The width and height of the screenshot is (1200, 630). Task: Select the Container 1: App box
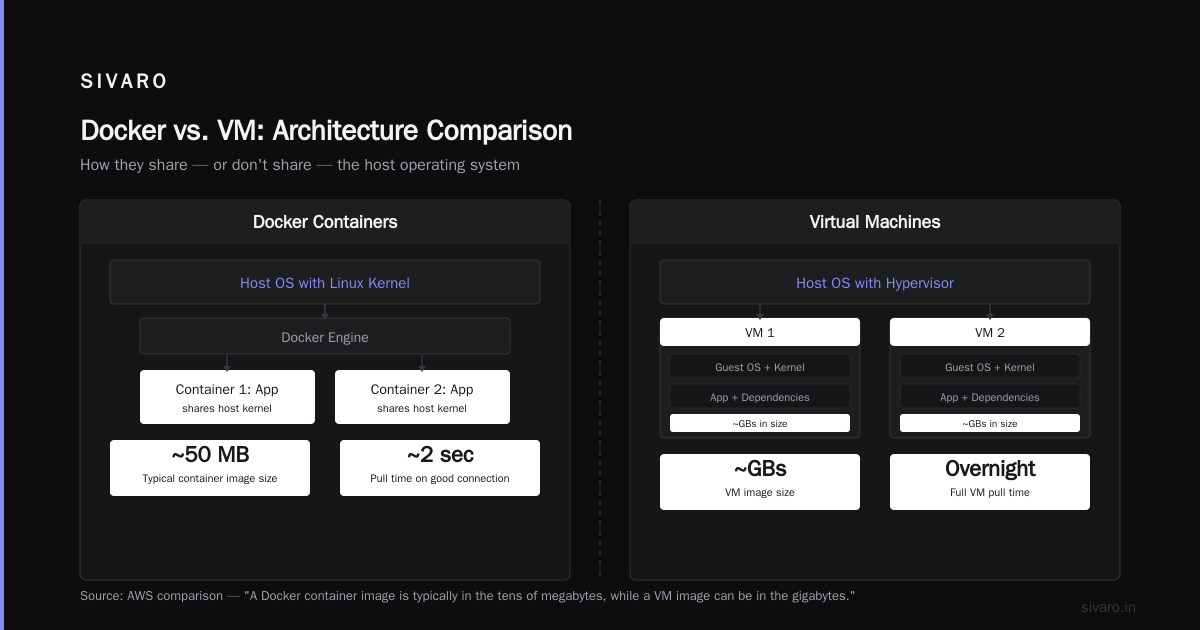tap(227, 397)
